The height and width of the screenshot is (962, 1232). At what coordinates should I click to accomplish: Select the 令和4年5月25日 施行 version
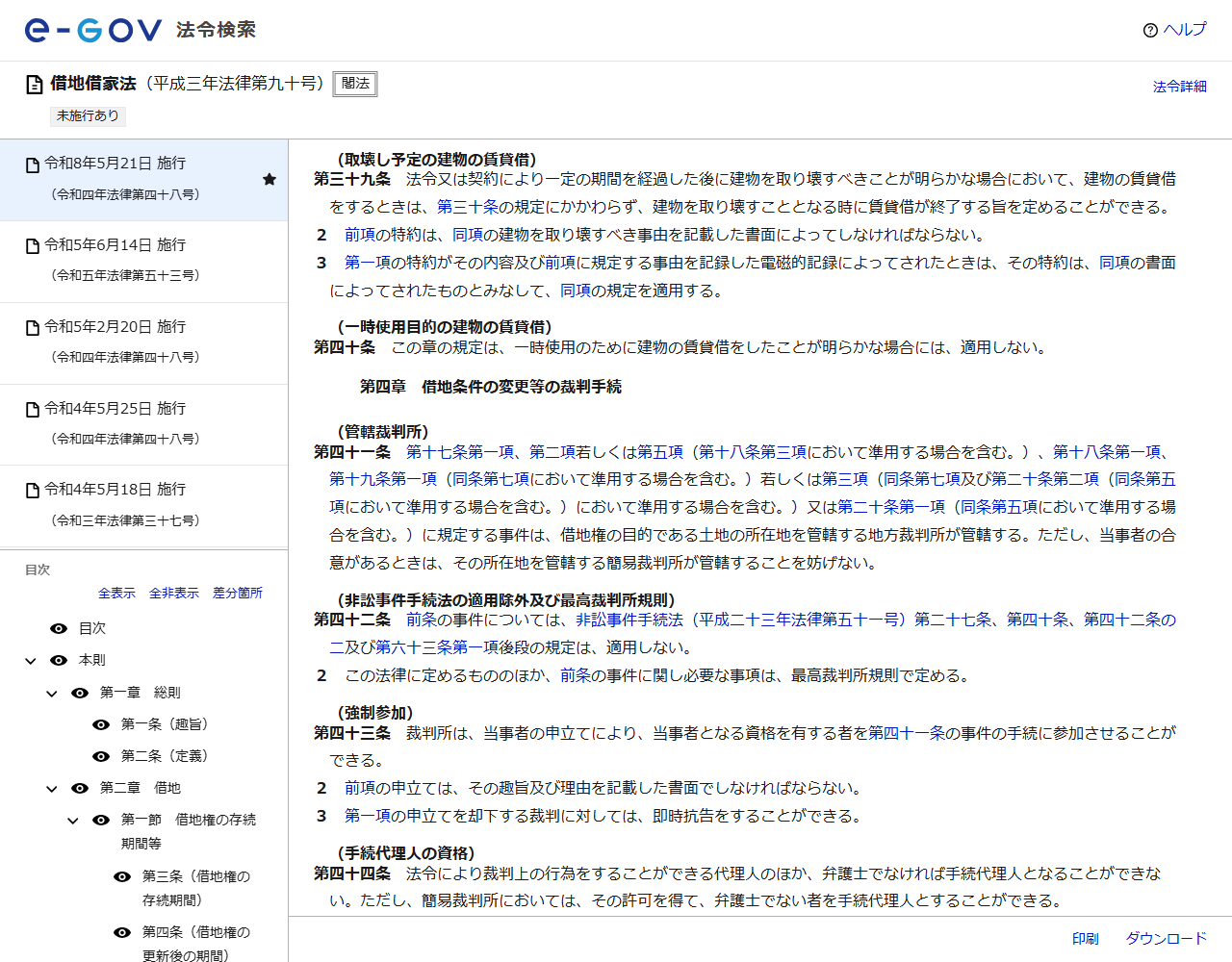pyautogui.click(x=144, y=425)
